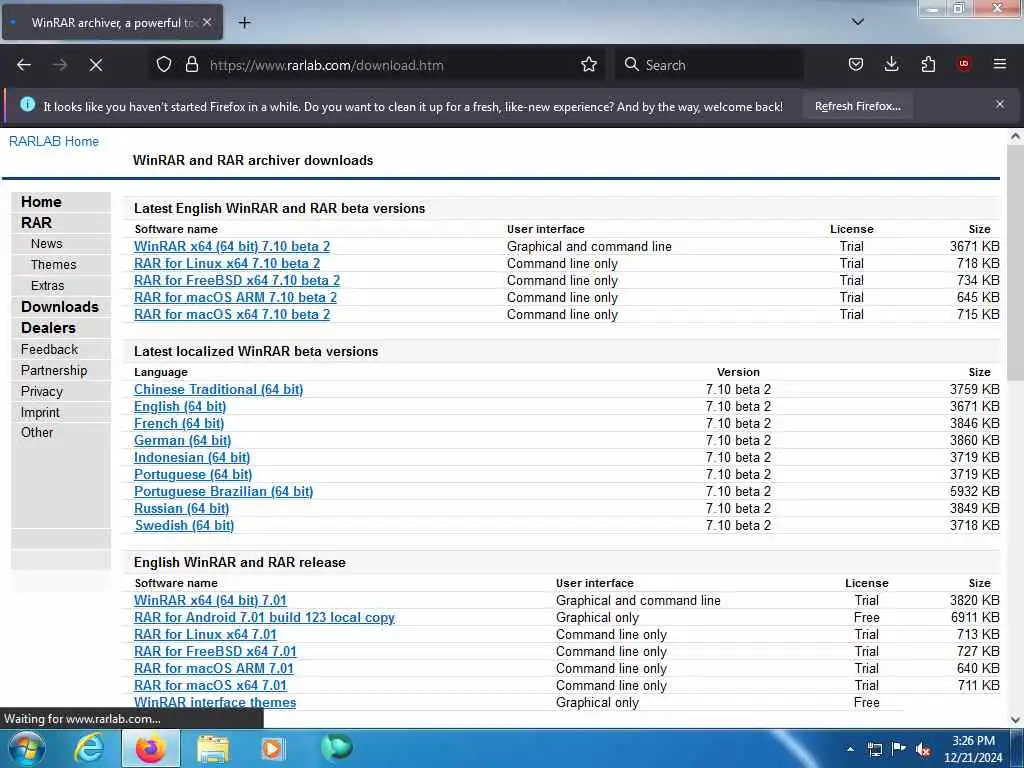This screenshot has width=1024, height=768.
Task: Download RAR for Linux x64 7.01
Action: coord(205,634)
